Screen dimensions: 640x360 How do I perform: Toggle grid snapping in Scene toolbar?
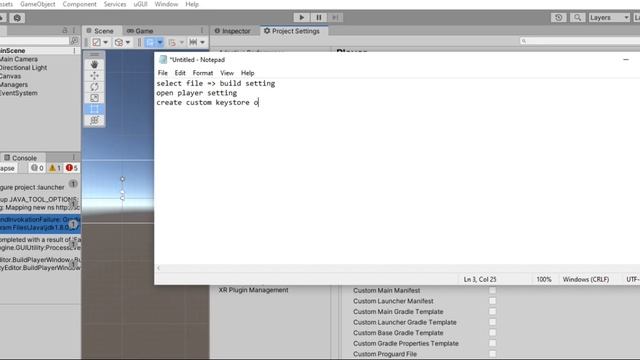pos(150,42)
